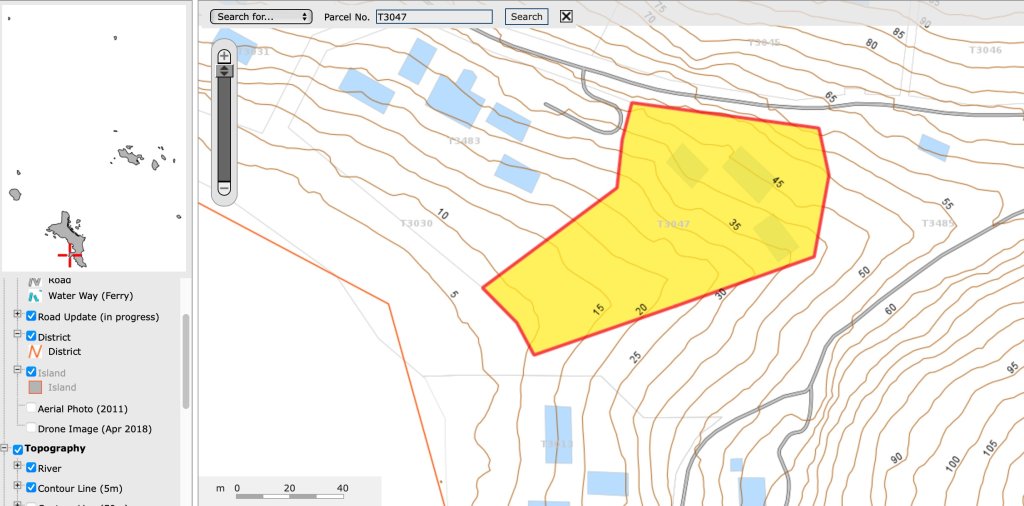
Task: Click the Water Way (Ferry) legend icon
Action: point(35,295)
